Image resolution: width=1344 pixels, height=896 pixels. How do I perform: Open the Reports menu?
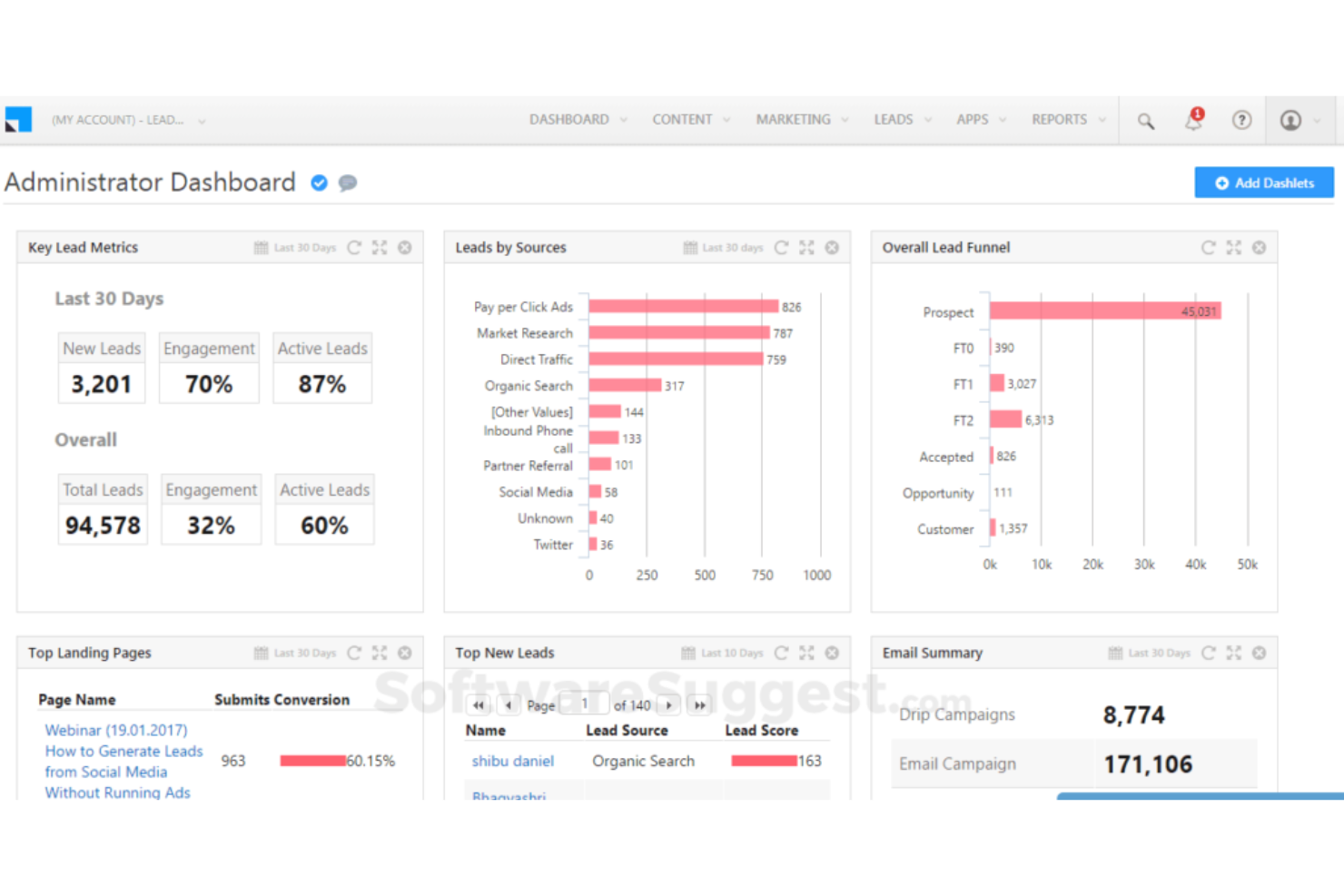(x=1068, y=120)
